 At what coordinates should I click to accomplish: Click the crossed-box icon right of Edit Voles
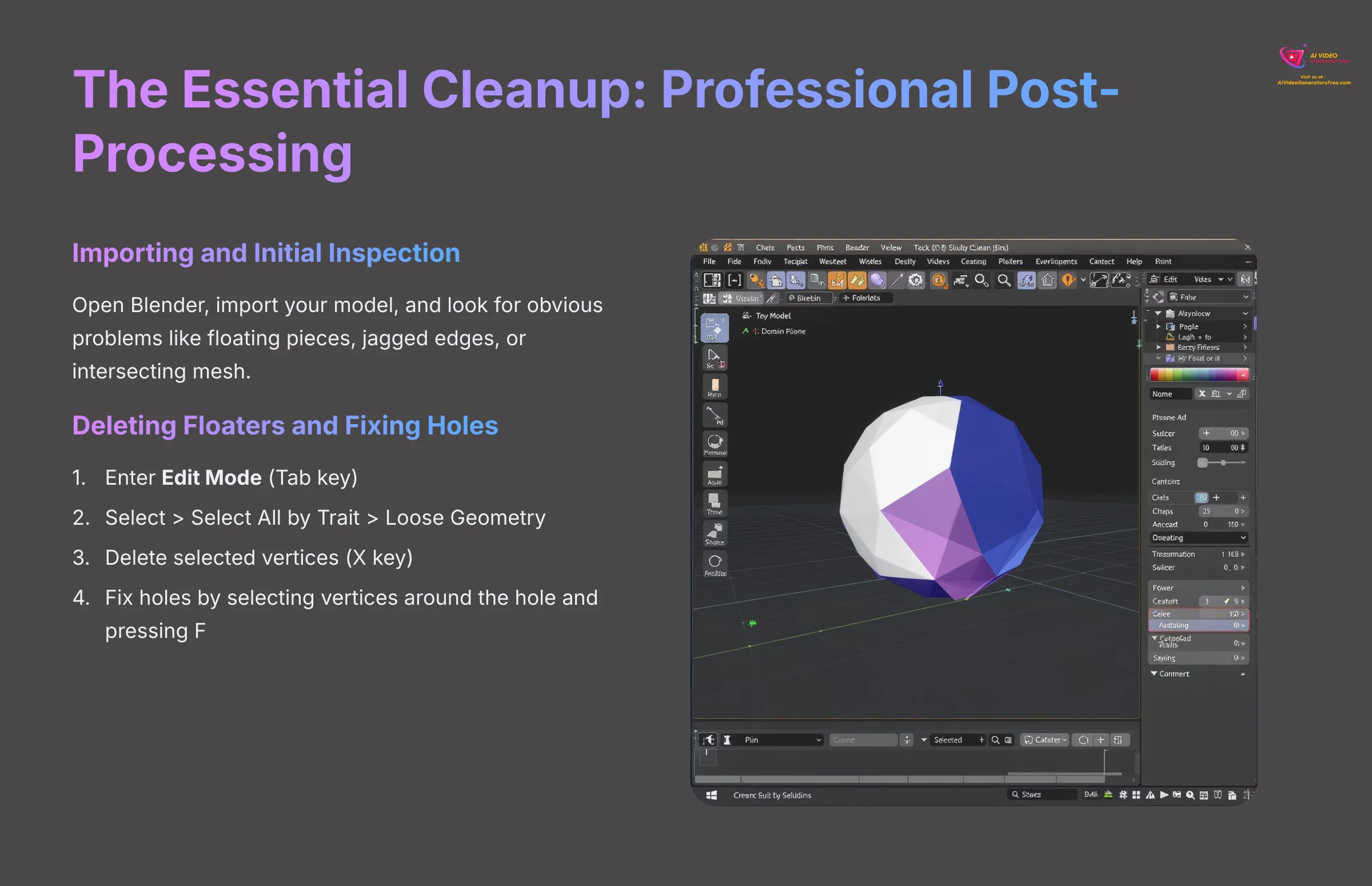1245,279
